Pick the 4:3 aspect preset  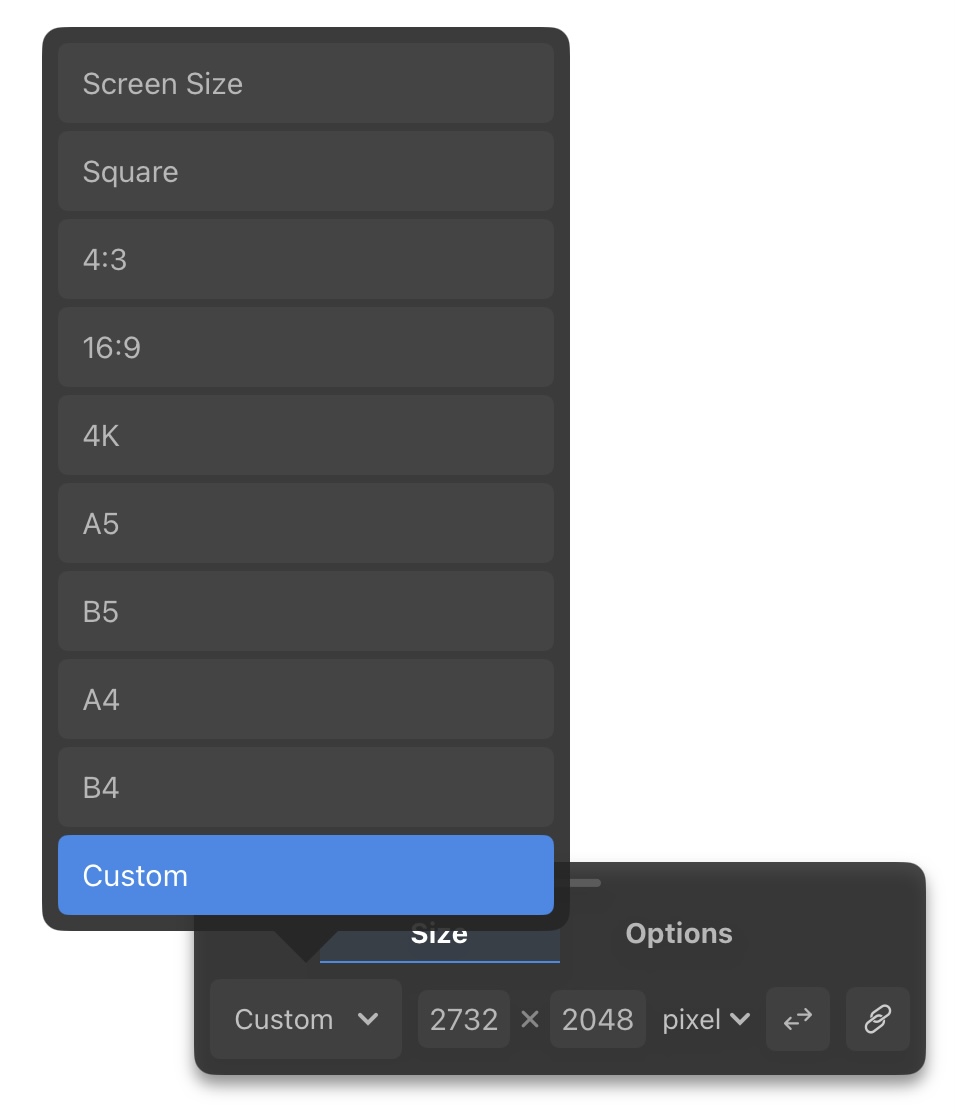(306, 259)
